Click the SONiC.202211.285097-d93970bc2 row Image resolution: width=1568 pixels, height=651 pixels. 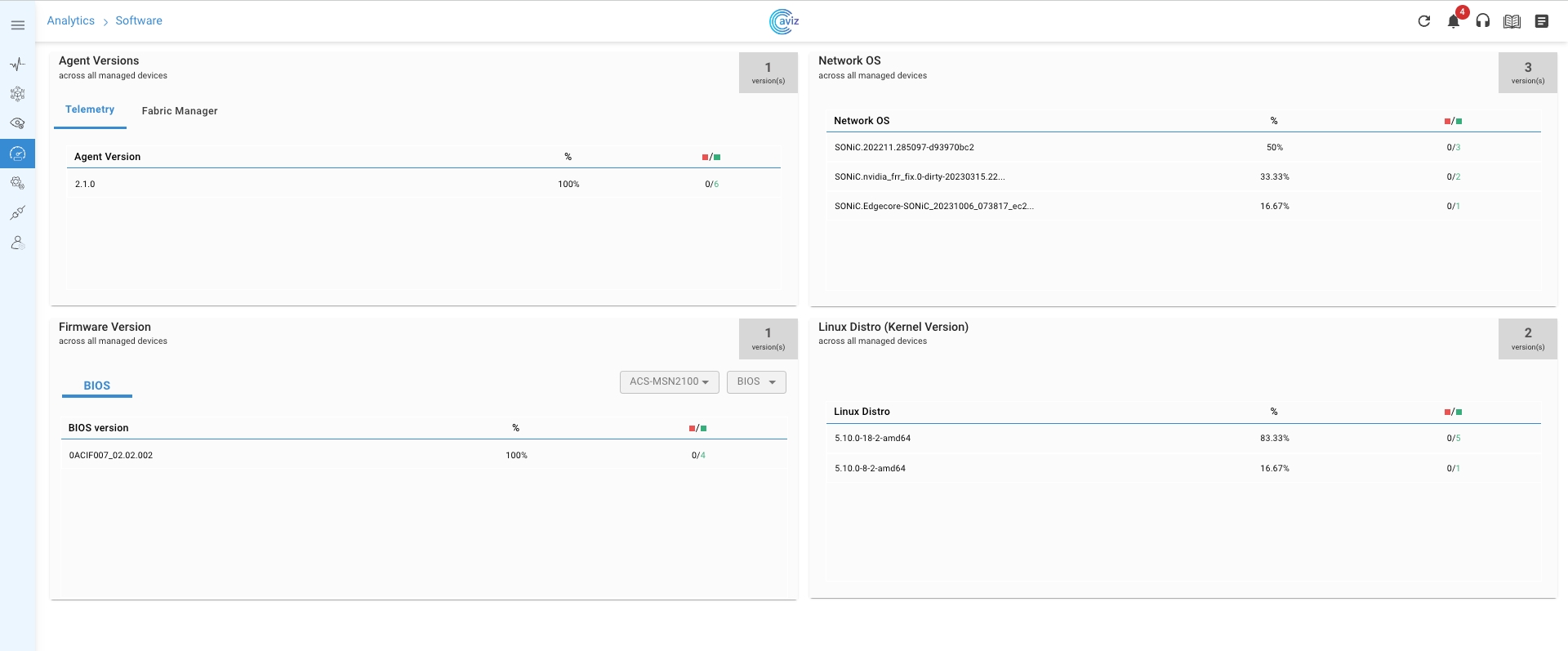[x=904, y=148]
